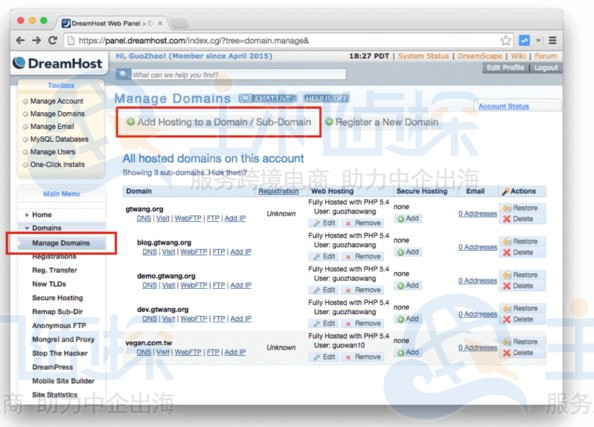This screenshot has width=594, height=427.
Task: Click Restore for blog.gtwang.org
Action: pos(521,241)
